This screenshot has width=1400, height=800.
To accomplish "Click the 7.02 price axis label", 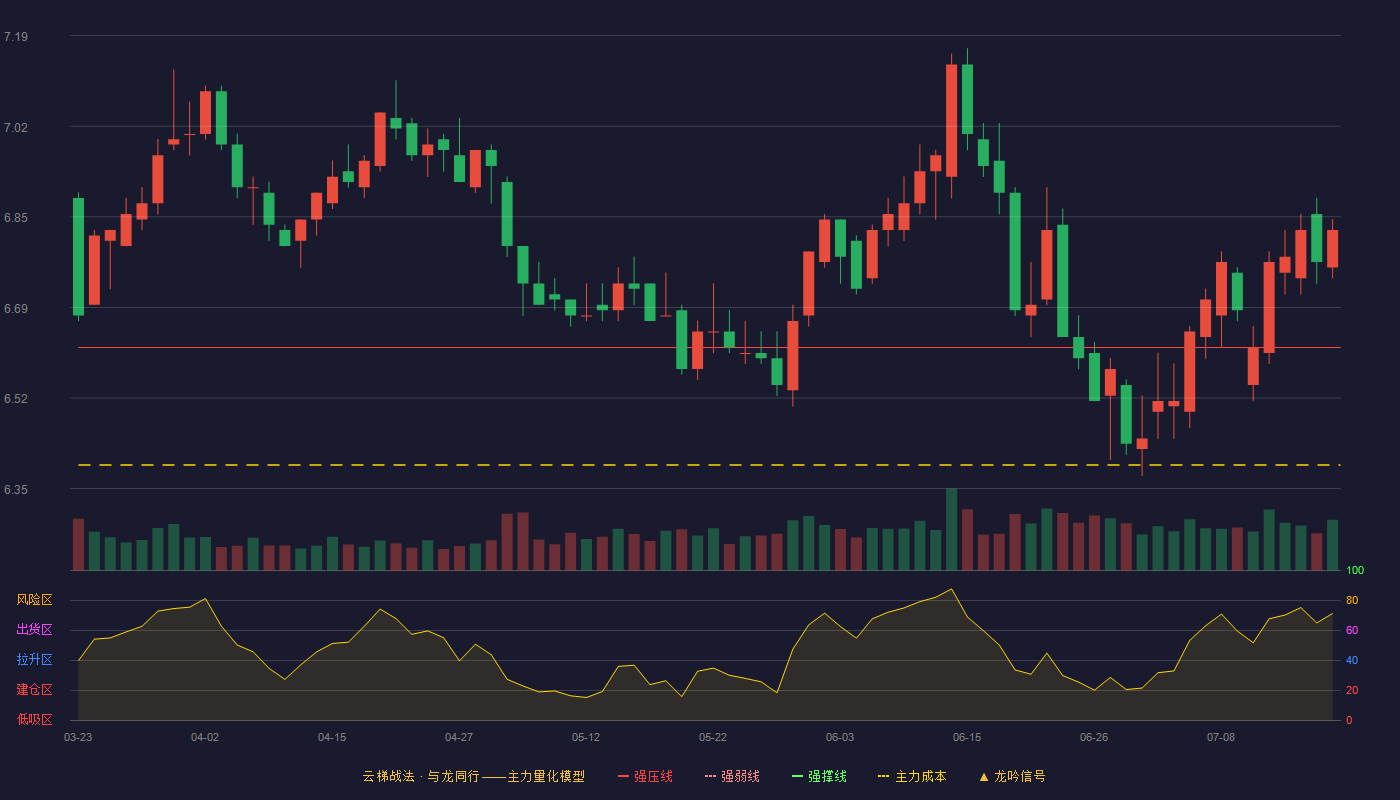I will [x=16, y=128].
